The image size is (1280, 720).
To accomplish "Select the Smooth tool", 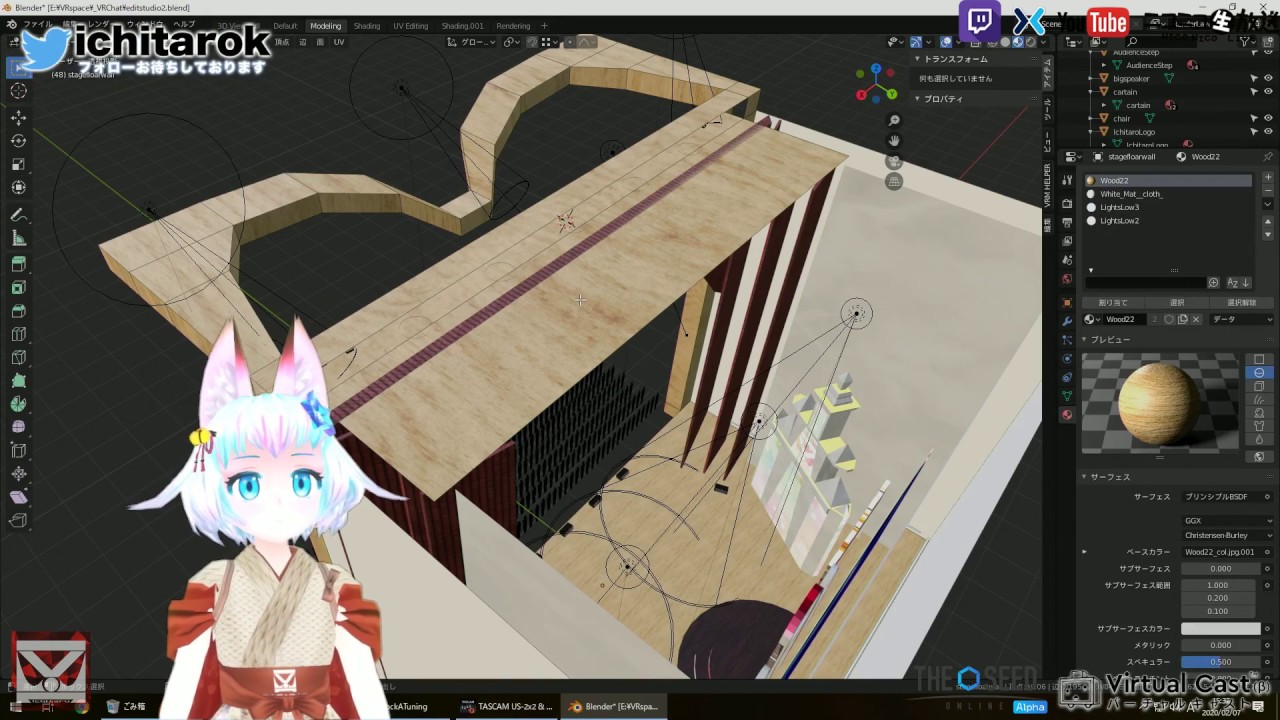I will click(18, 427).
